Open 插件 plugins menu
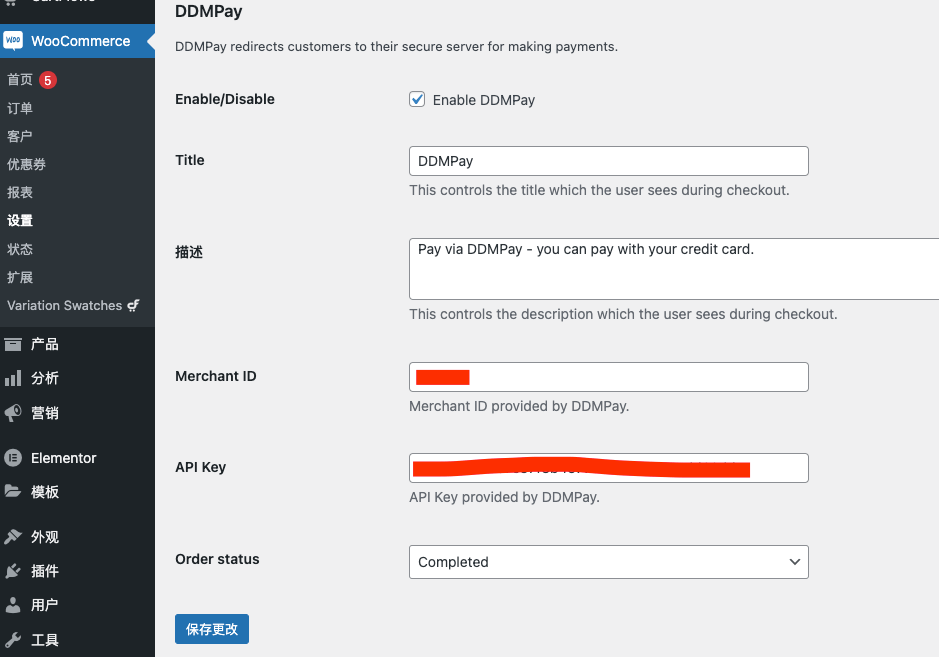Screen dimensions: 939x657 45,571
